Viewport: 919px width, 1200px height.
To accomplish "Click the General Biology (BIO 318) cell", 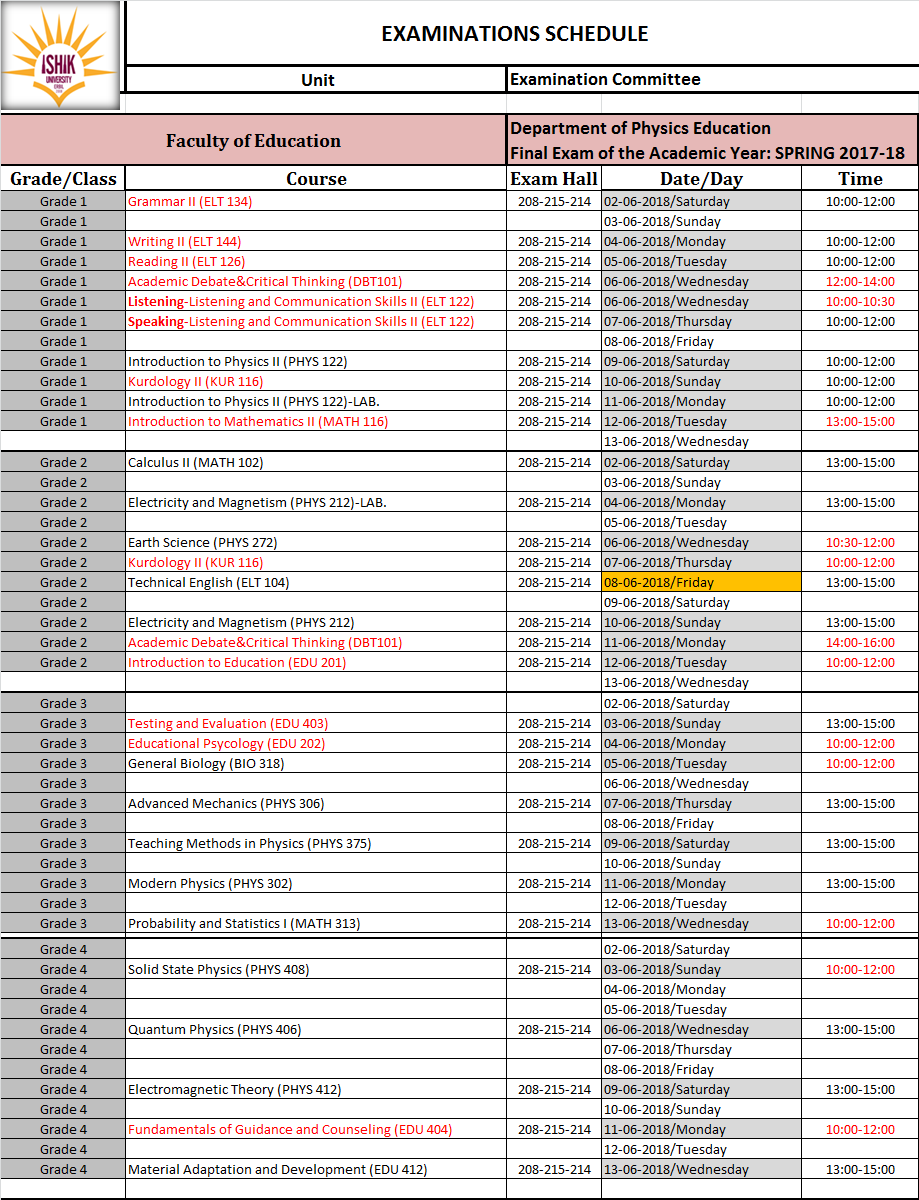I will click(205, 763).
